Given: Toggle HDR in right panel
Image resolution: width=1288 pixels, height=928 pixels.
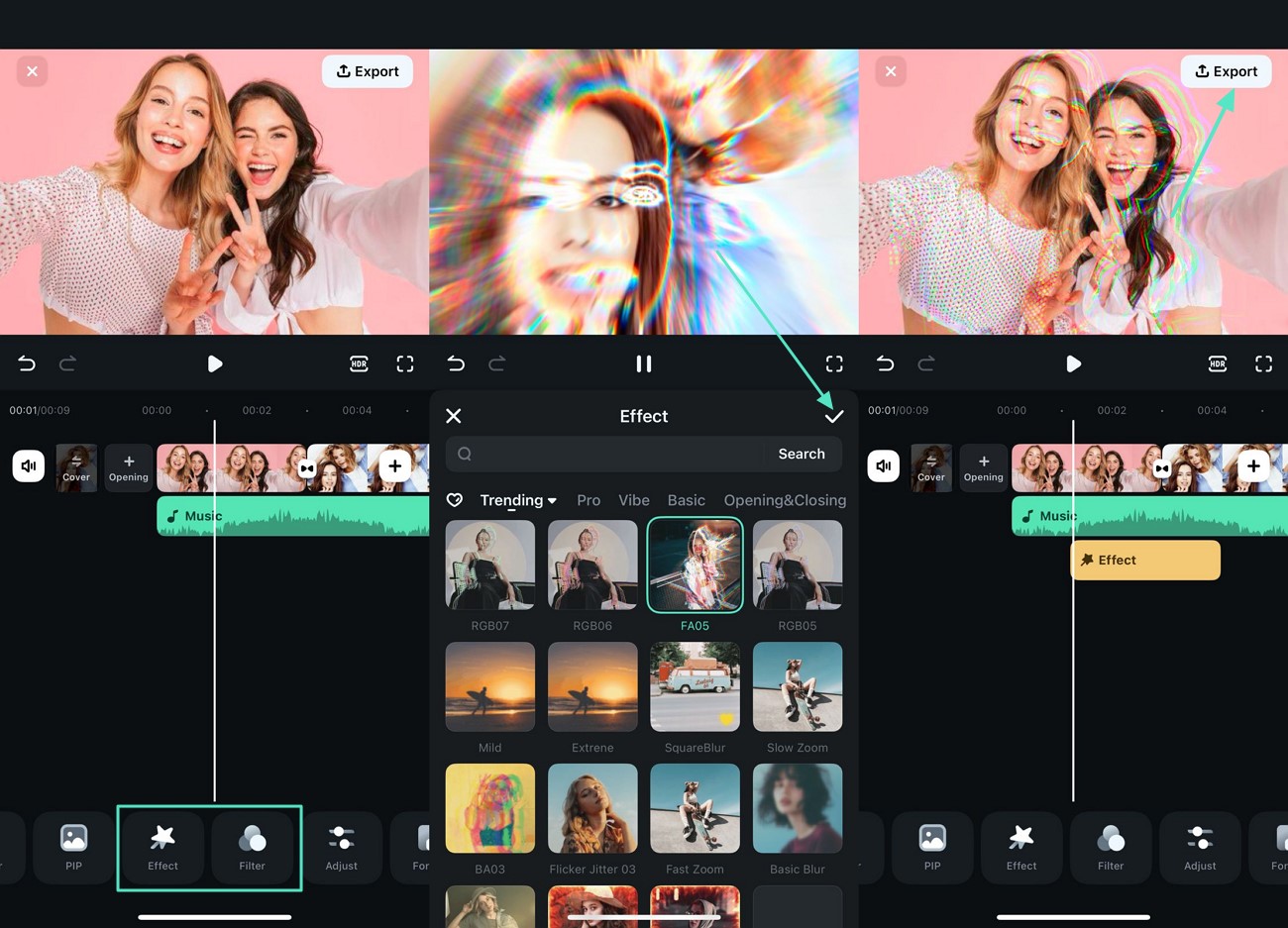Looking at the screenshot, I should pos(1218,363).
